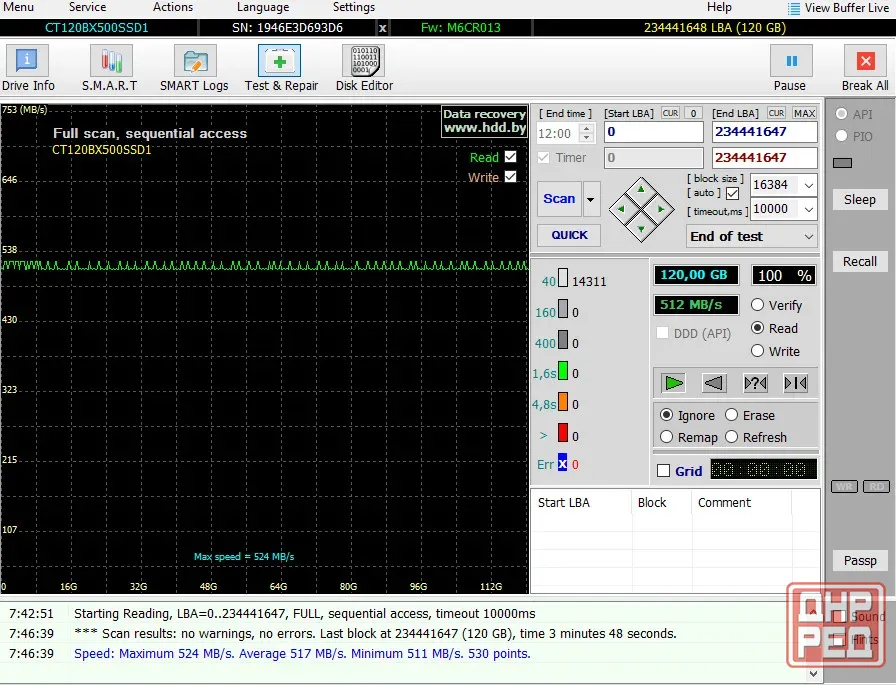Toggle the block size auto checkbox

733,194
